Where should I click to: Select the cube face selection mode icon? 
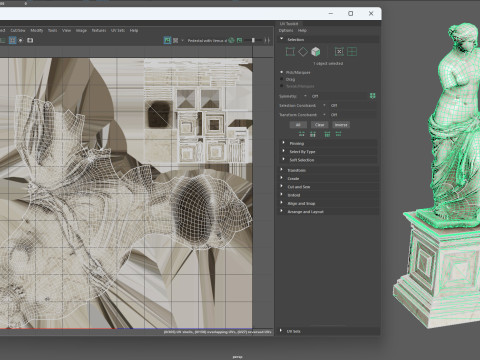tap(315, 52)
